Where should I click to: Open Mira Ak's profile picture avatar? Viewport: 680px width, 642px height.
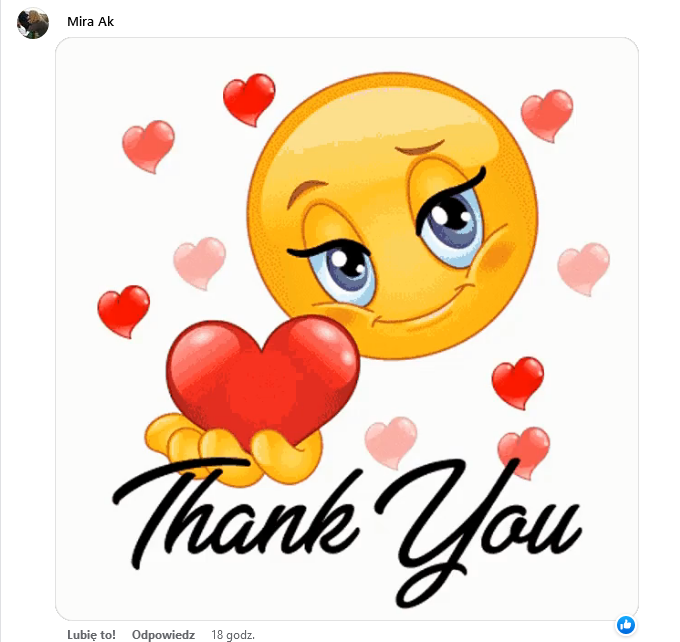[33, 23]
